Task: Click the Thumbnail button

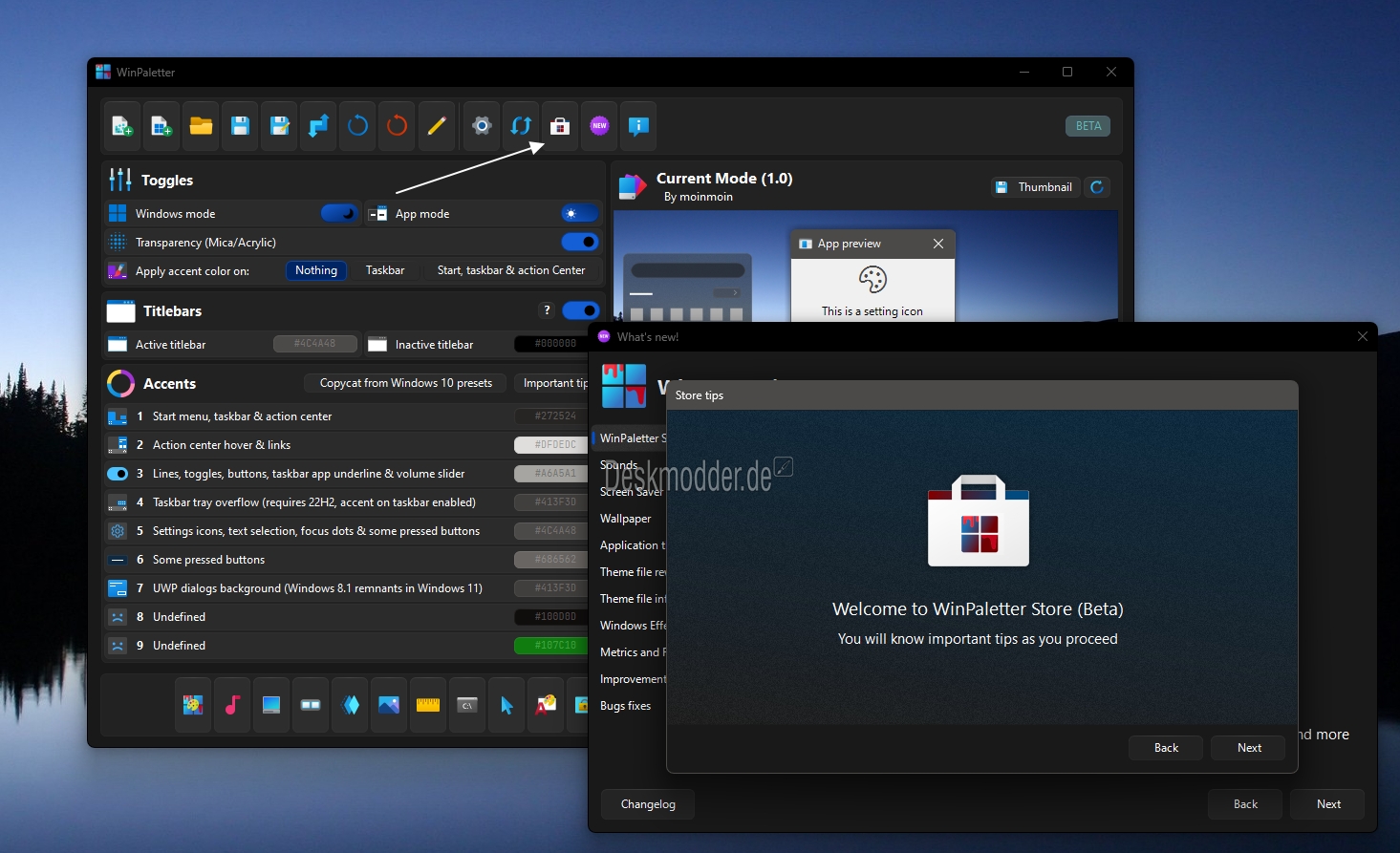Action: [1034, 187]
